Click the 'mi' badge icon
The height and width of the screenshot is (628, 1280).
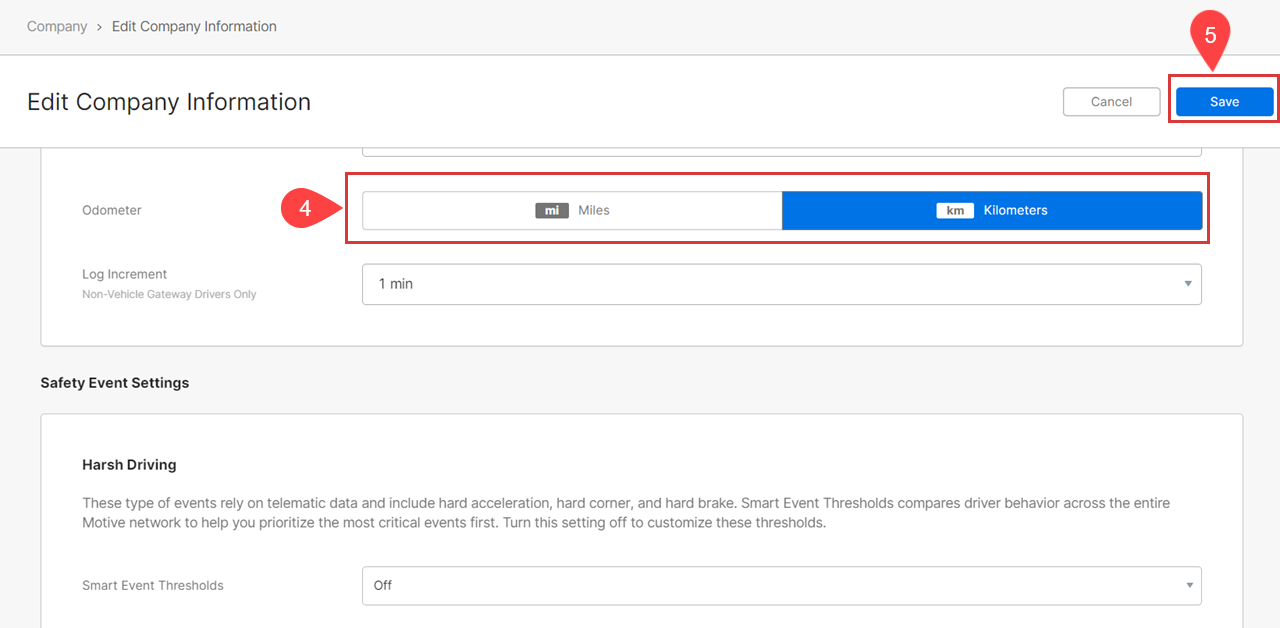tap(552, 211)
